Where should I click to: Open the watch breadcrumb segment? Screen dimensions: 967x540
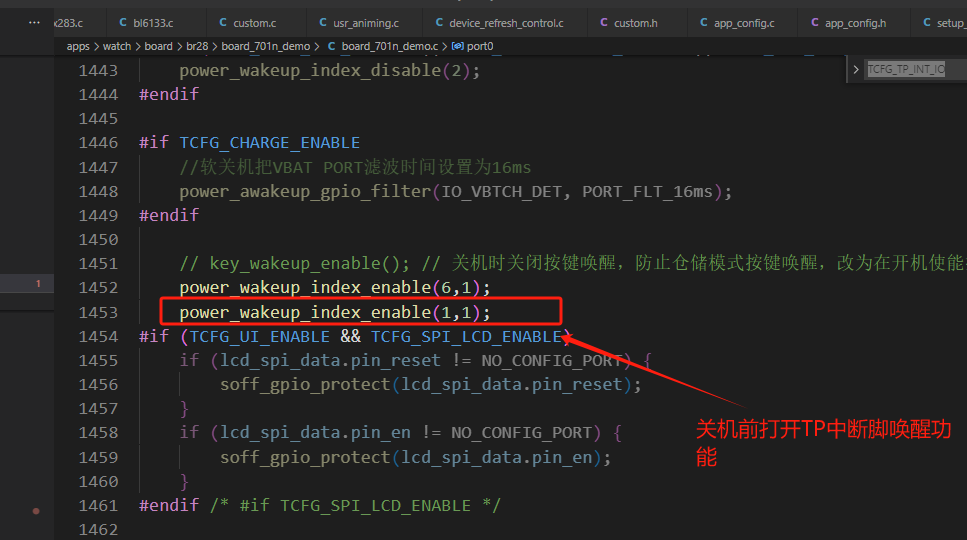117,46
